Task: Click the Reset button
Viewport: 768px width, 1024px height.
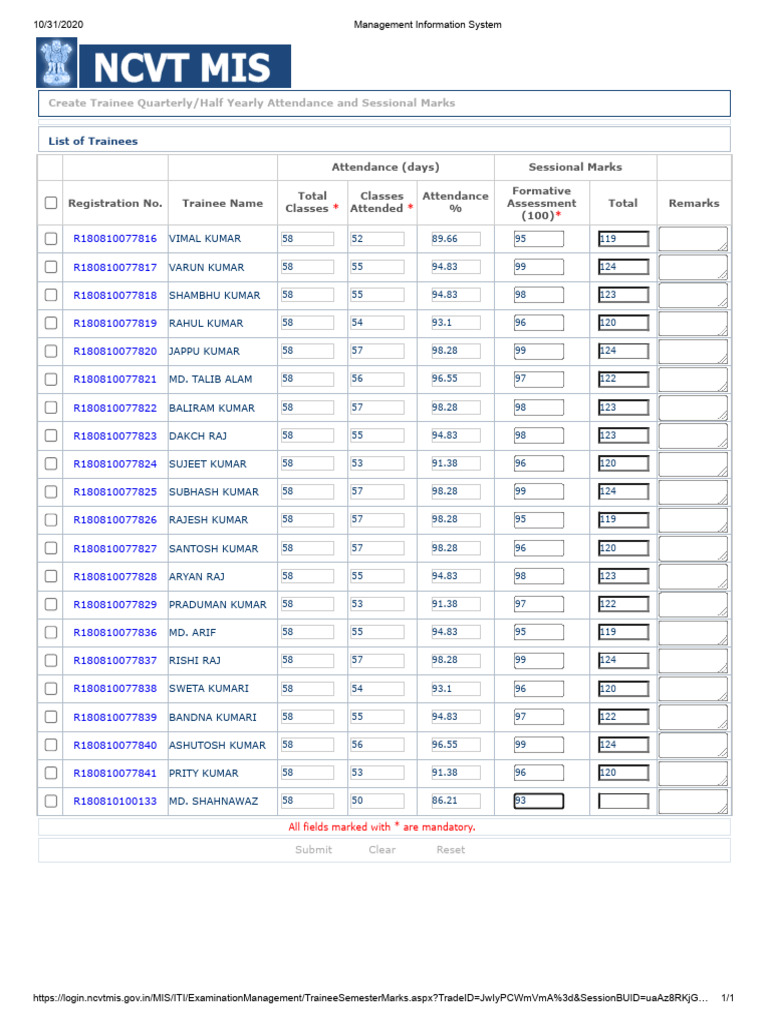Action: coord(451,850)
